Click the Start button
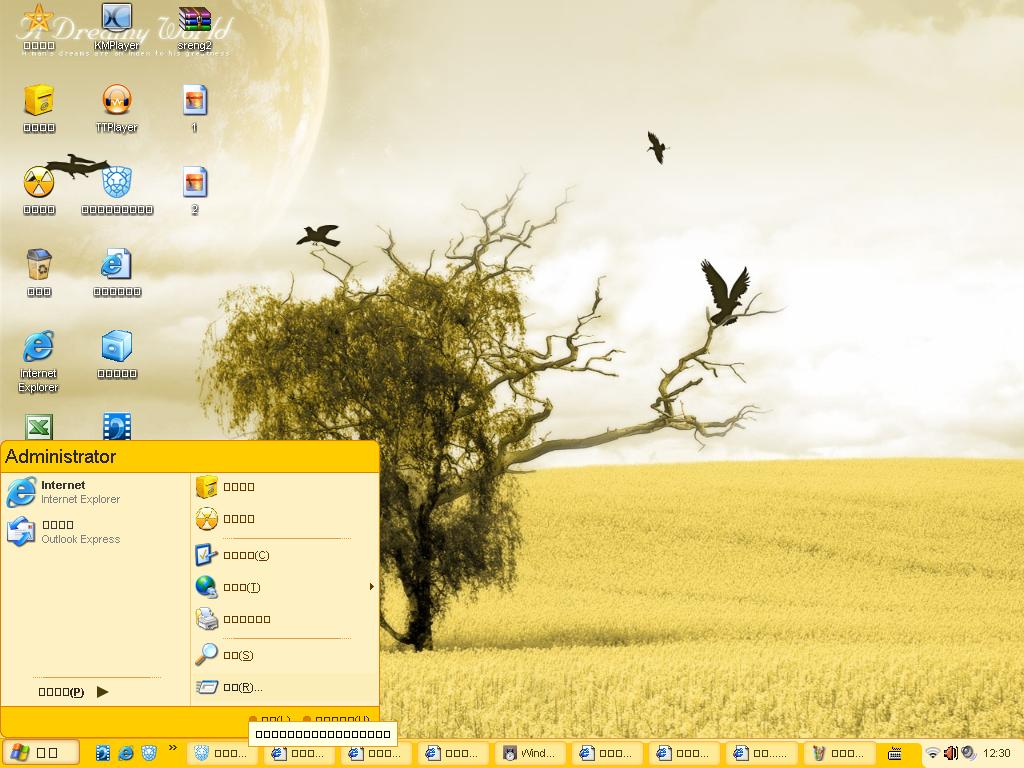 (x=33, y=753)
